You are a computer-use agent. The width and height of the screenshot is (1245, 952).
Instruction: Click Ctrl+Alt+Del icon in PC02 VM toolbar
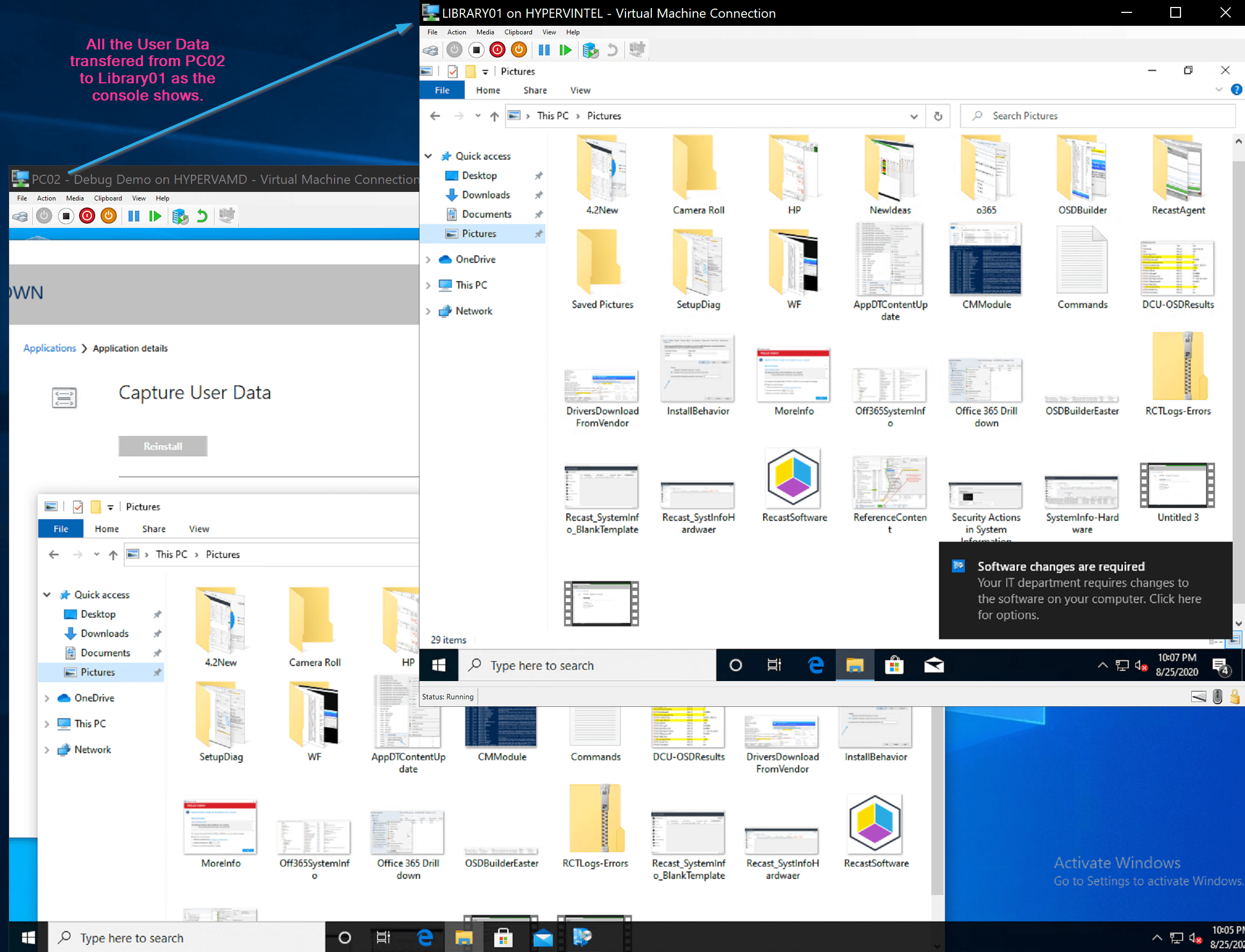20,216
